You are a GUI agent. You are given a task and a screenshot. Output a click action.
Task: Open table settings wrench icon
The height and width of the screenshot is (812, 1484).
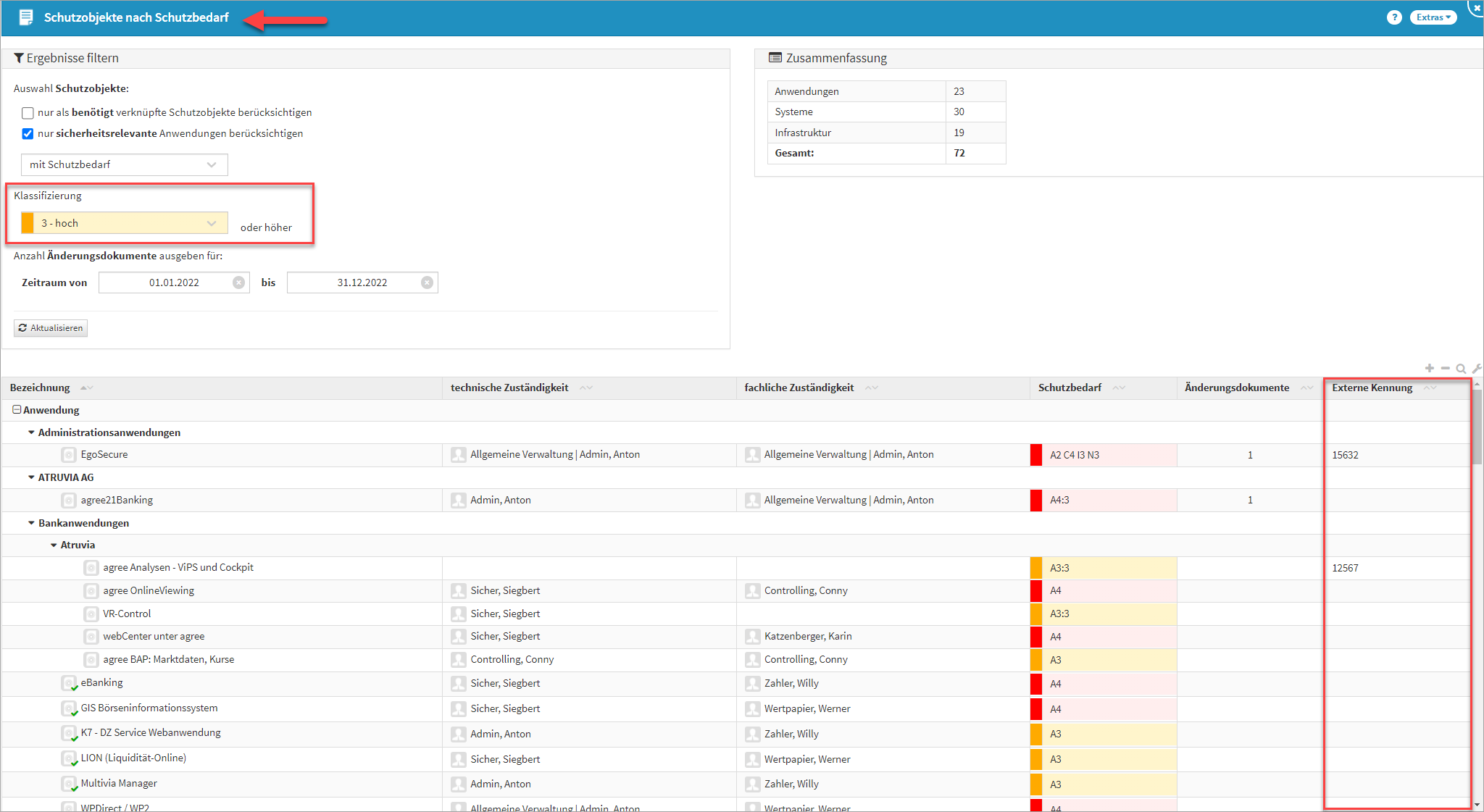tap(1476, 369)
